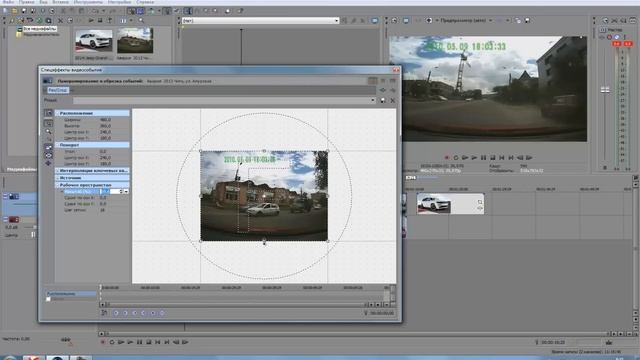Open the Инструменты menu
The width and height of the screenshot is (640, 360).
pyautogui.click(x=88, y=2)
